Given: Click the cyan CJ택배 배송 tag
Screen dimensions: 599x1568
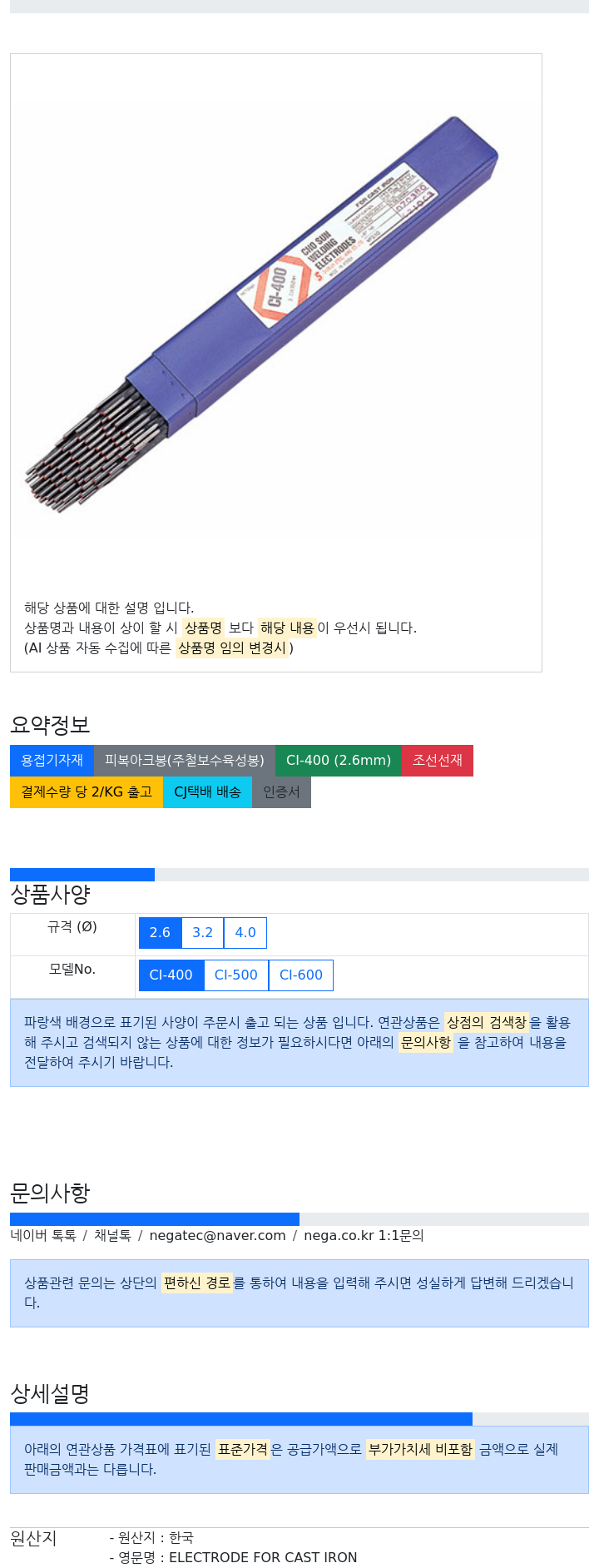Looking at the screenshot, I should pyautogui.click(x=207, y=792).
